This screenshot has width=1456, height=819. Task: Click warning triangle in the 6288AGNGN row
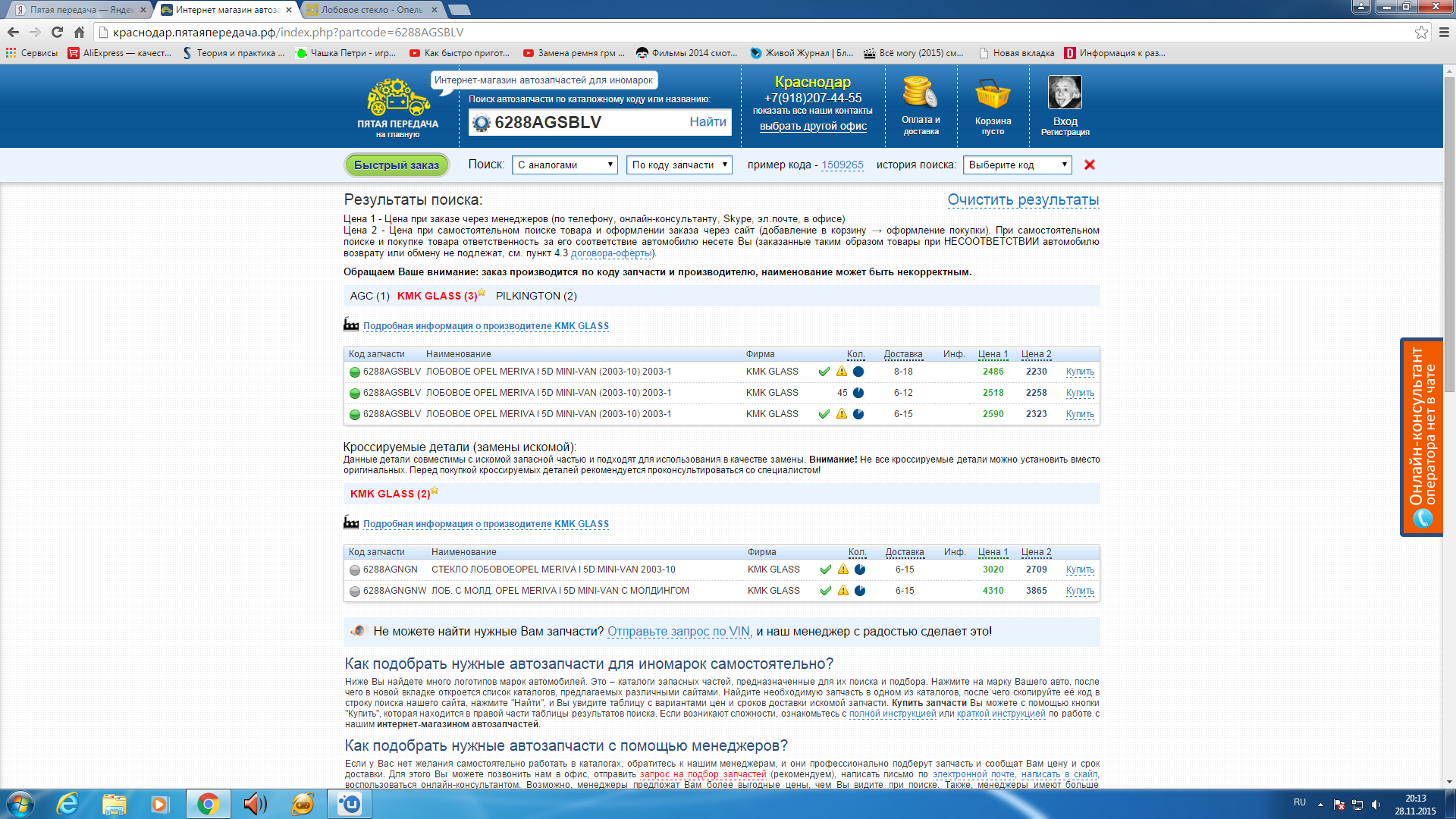point(843,570)
